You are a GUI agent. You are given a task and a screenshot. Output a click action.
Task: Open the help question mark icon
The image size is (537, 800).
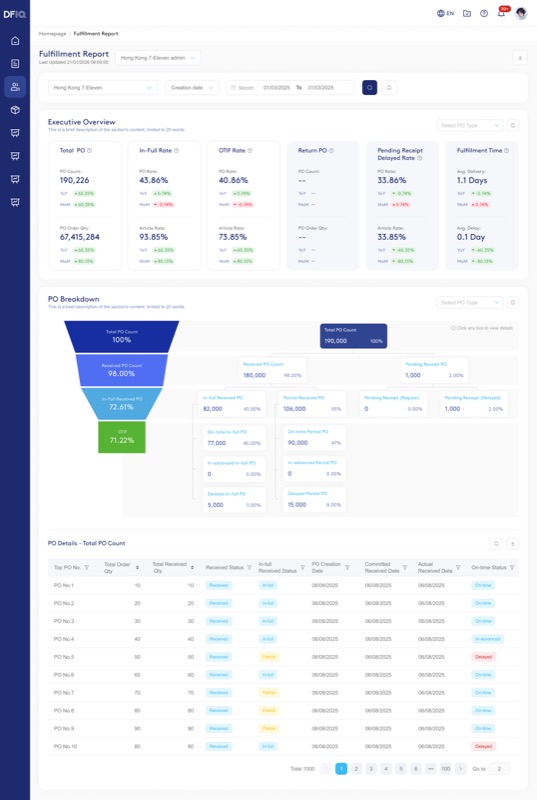tap(484, 13)
